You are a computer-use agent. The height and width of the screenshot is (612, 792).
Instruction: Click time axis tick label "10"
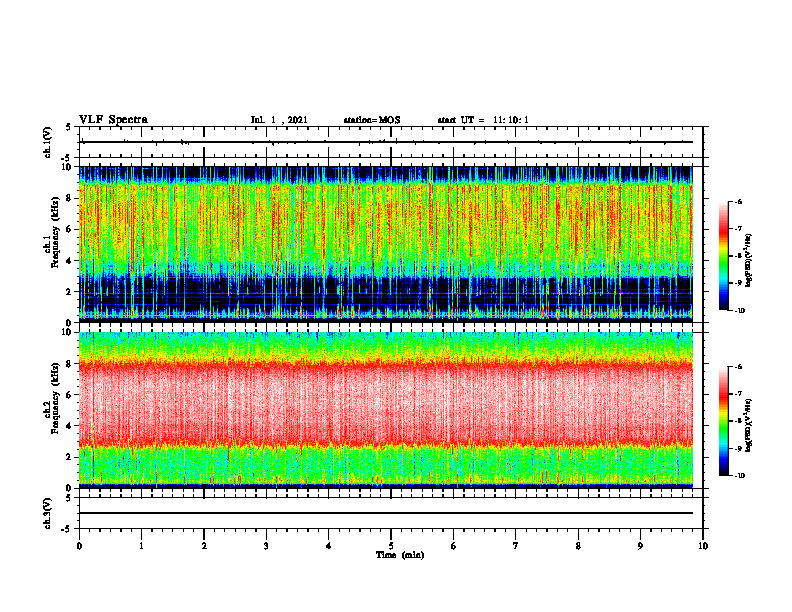point(703,546)
